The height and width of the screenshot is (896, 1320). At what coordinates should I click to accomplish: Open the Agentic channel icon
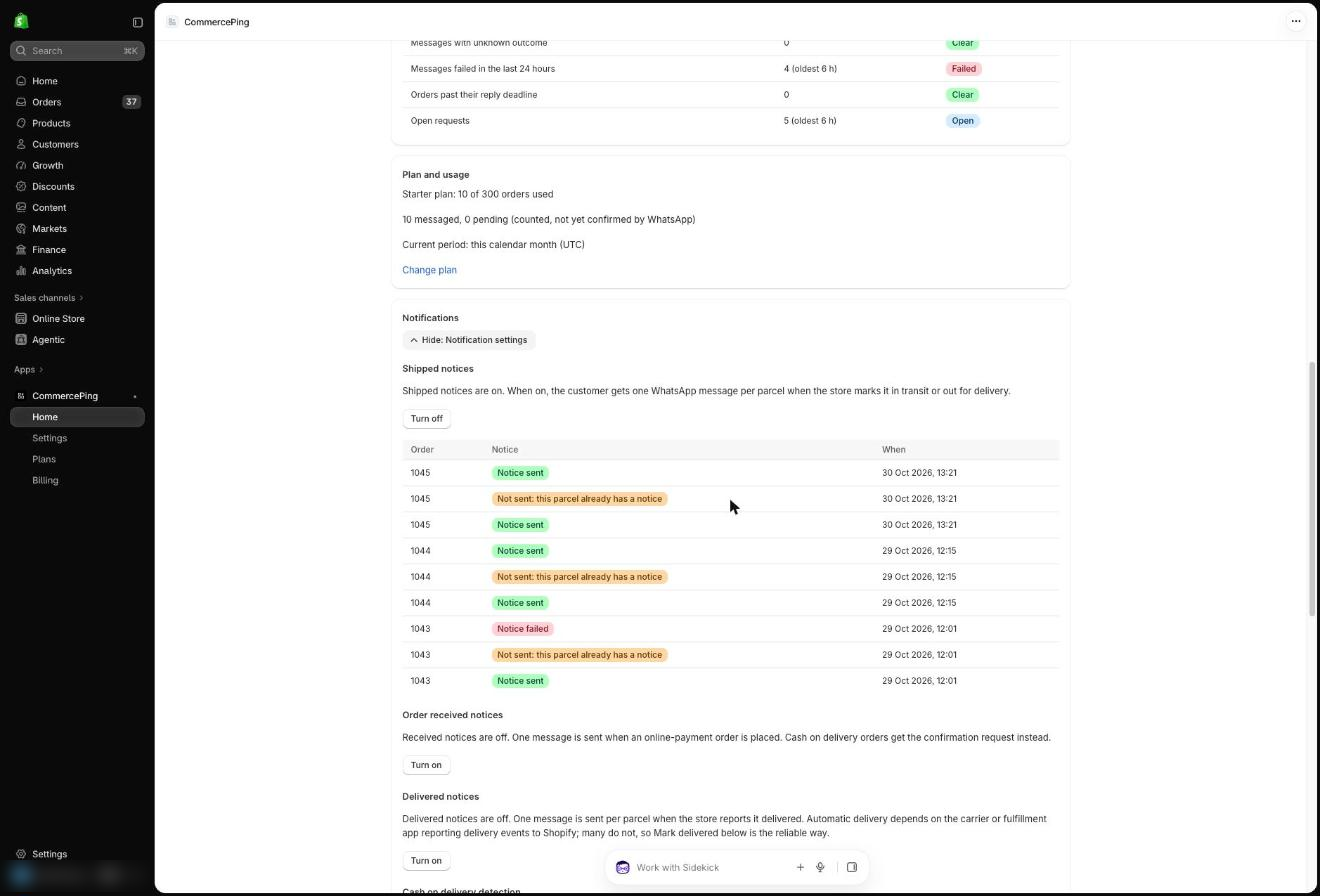(x=21, y=339)
